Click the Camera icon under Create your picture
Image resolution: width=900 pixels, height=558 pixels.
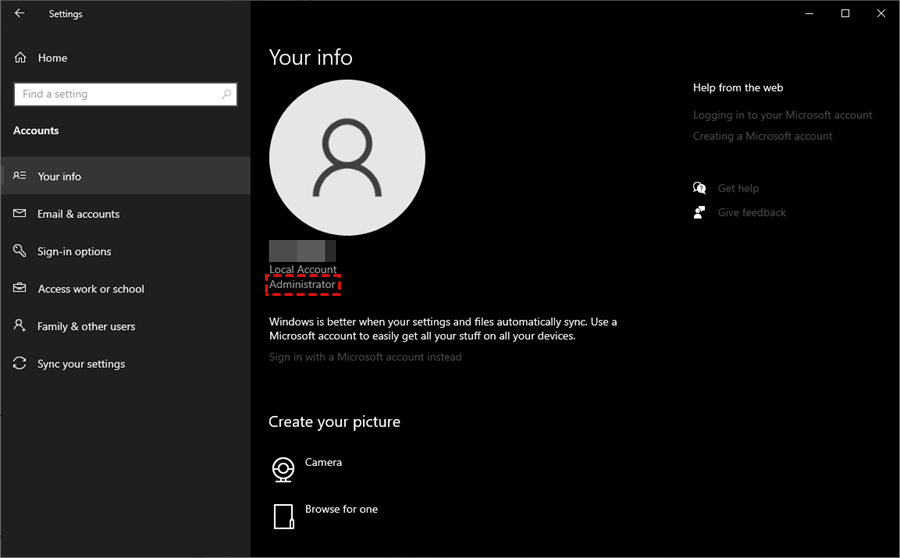[284, 468]
